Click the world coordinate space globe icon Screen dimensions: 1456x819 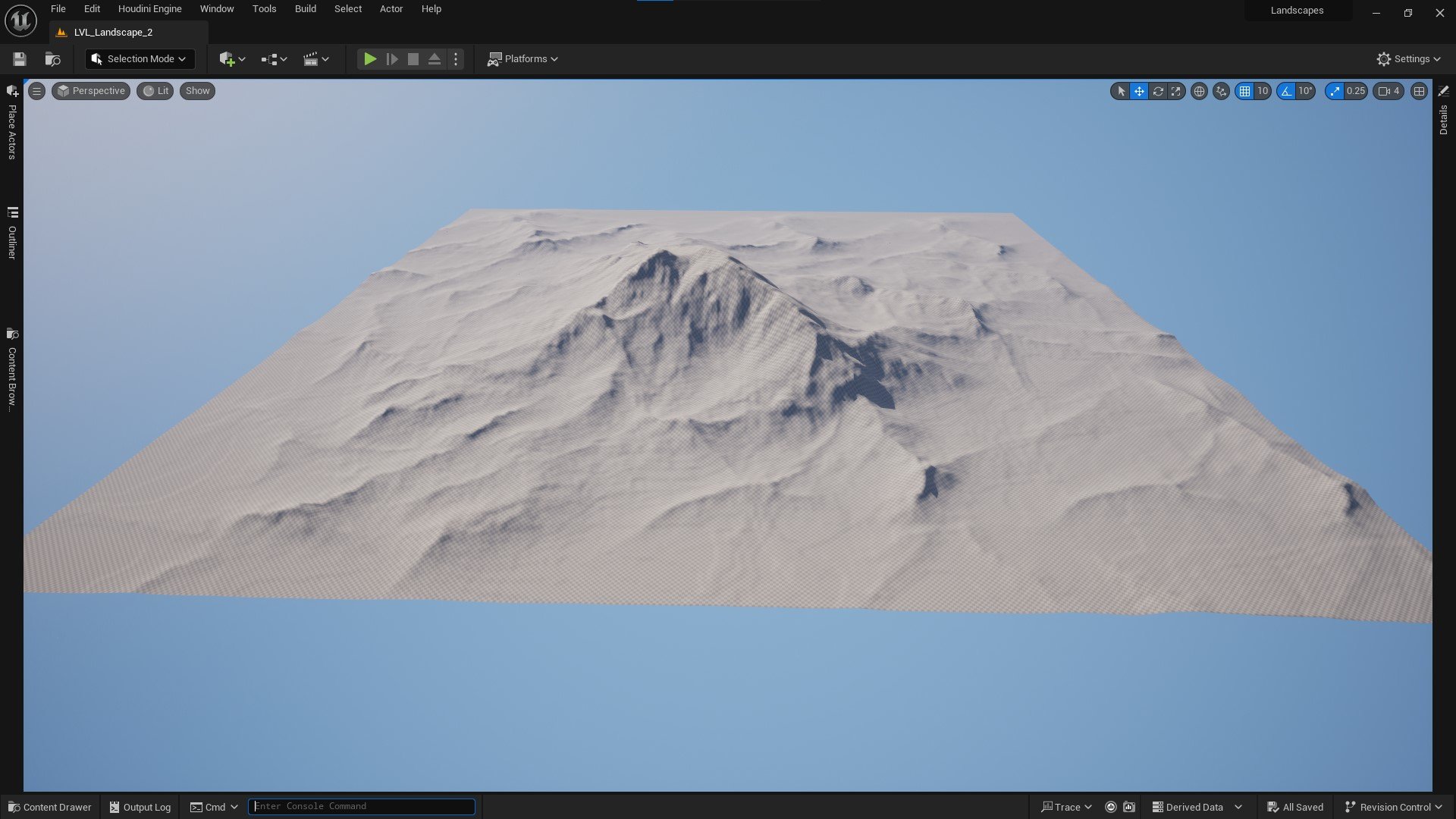(1199, 91)
